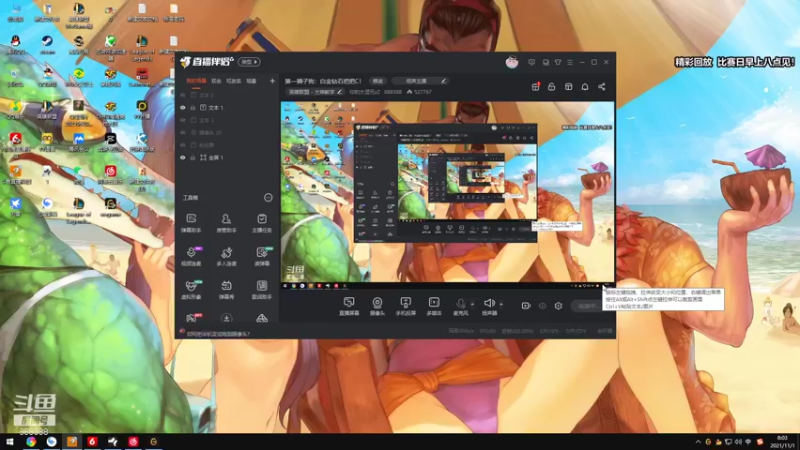Open the 弹幕秀 tool
This screenshot has height=450, width=800.
226,289
